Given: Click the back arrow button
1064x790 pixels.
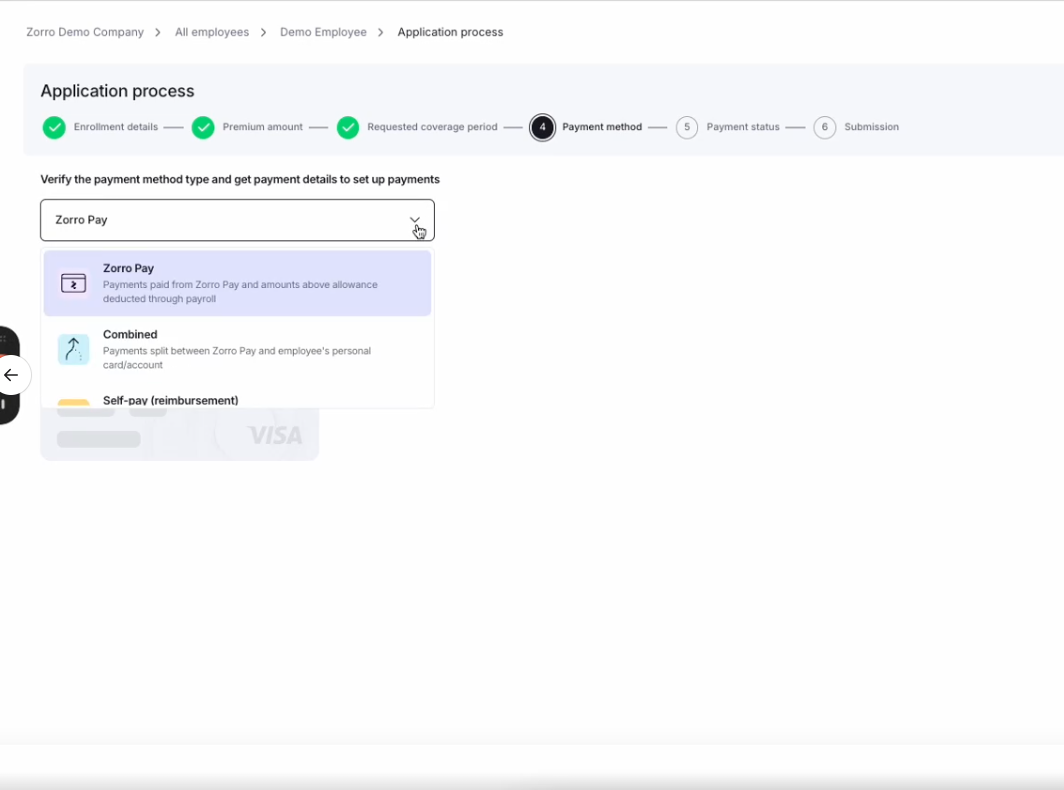Looking at the screenshot, I should 11,375.
